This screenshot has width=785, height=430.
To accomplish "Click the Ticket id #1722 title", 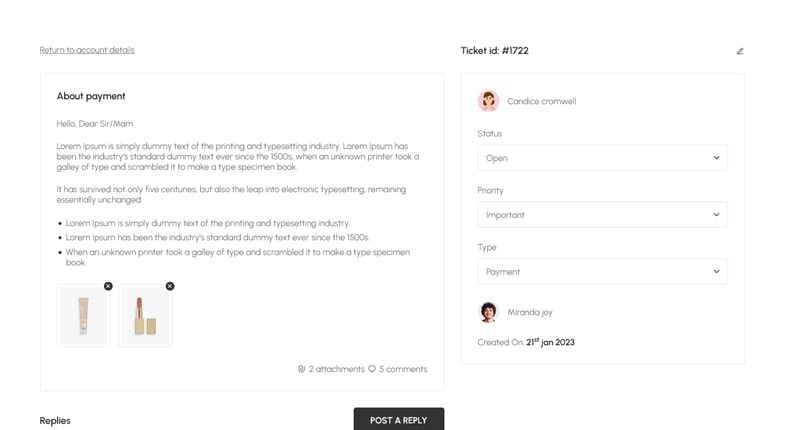I will coord(494,51).
